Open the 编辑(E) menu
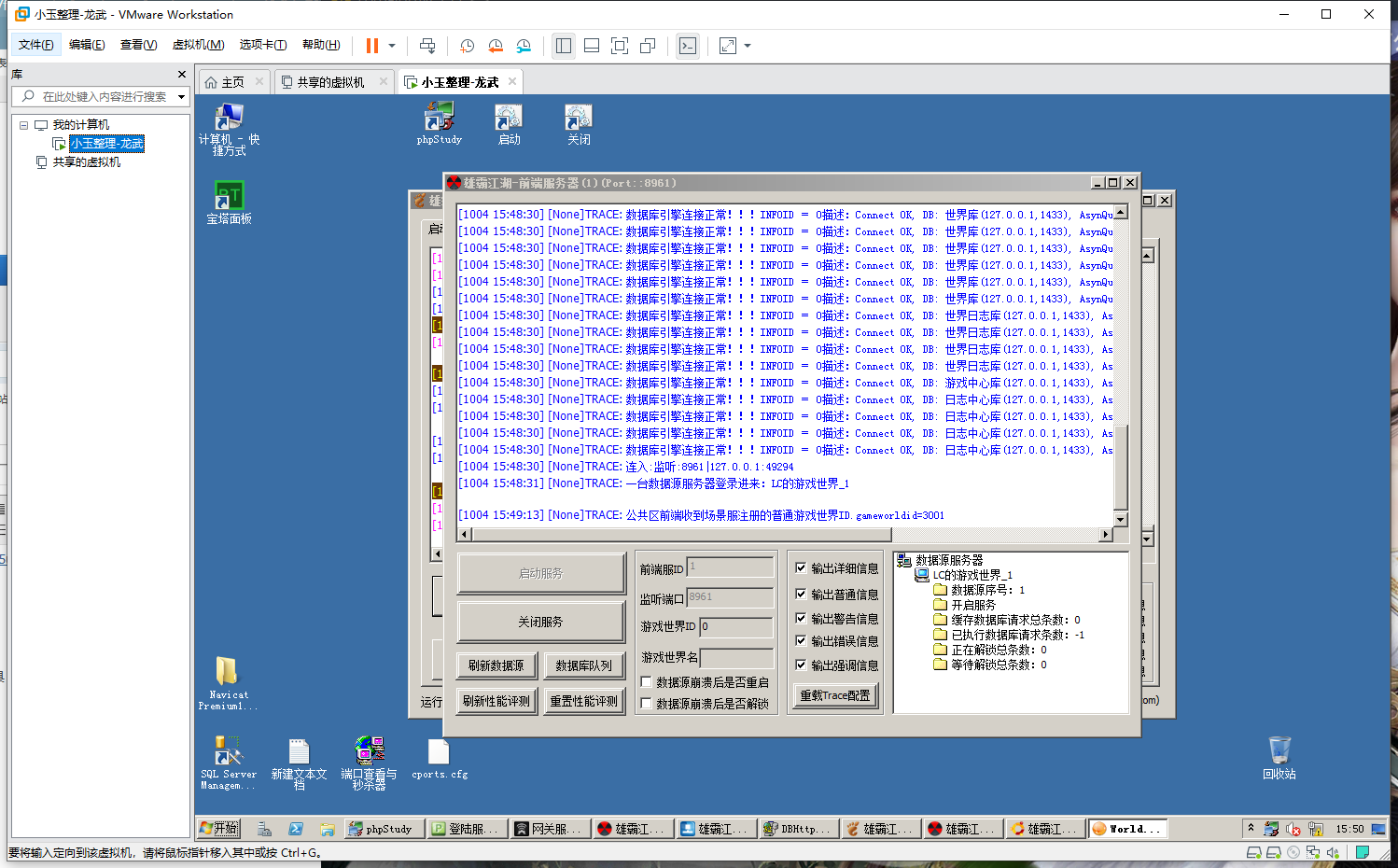This screenshot has width=1398, height=868. coord(87,45)
